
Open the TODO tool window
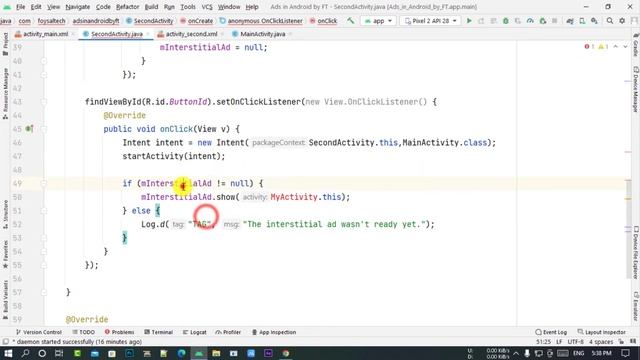(83, 332)
